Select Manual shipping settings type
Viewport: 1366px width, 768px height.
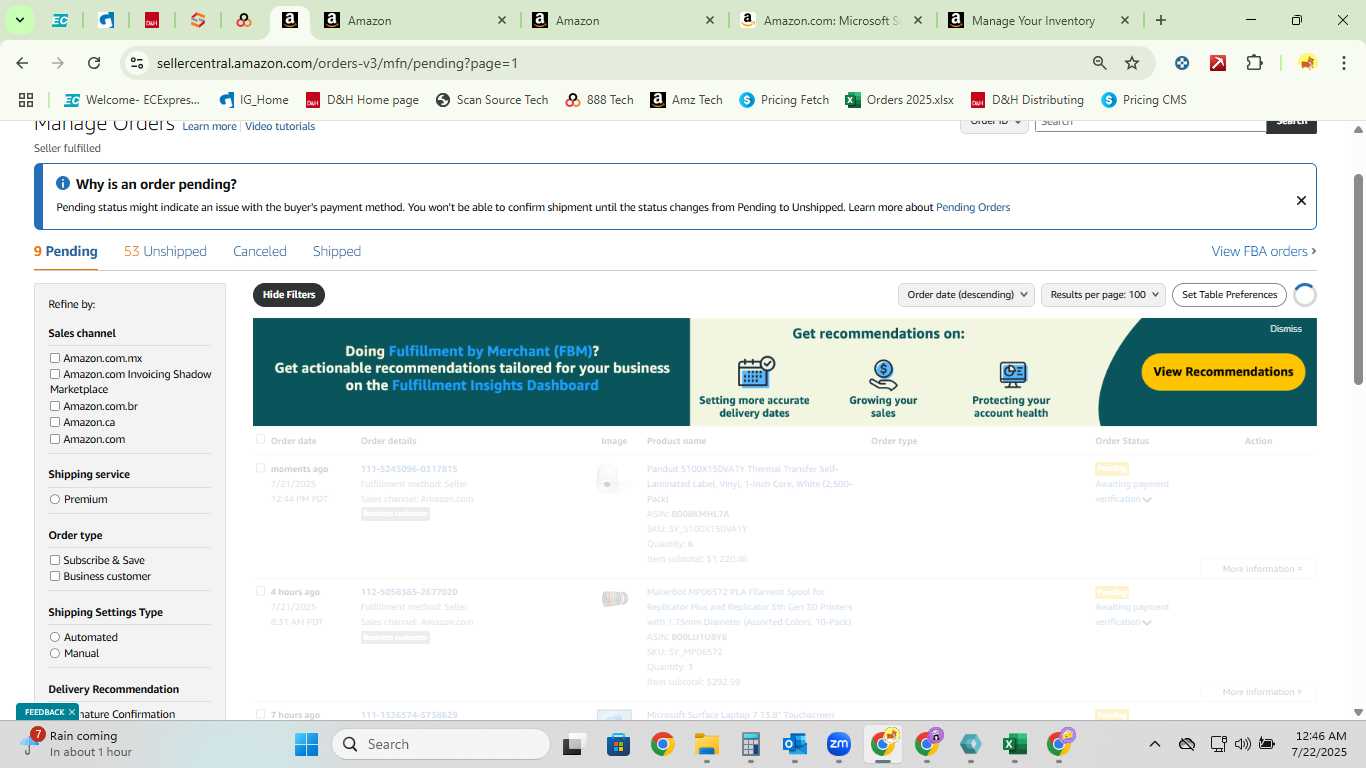tap(55, 653)
